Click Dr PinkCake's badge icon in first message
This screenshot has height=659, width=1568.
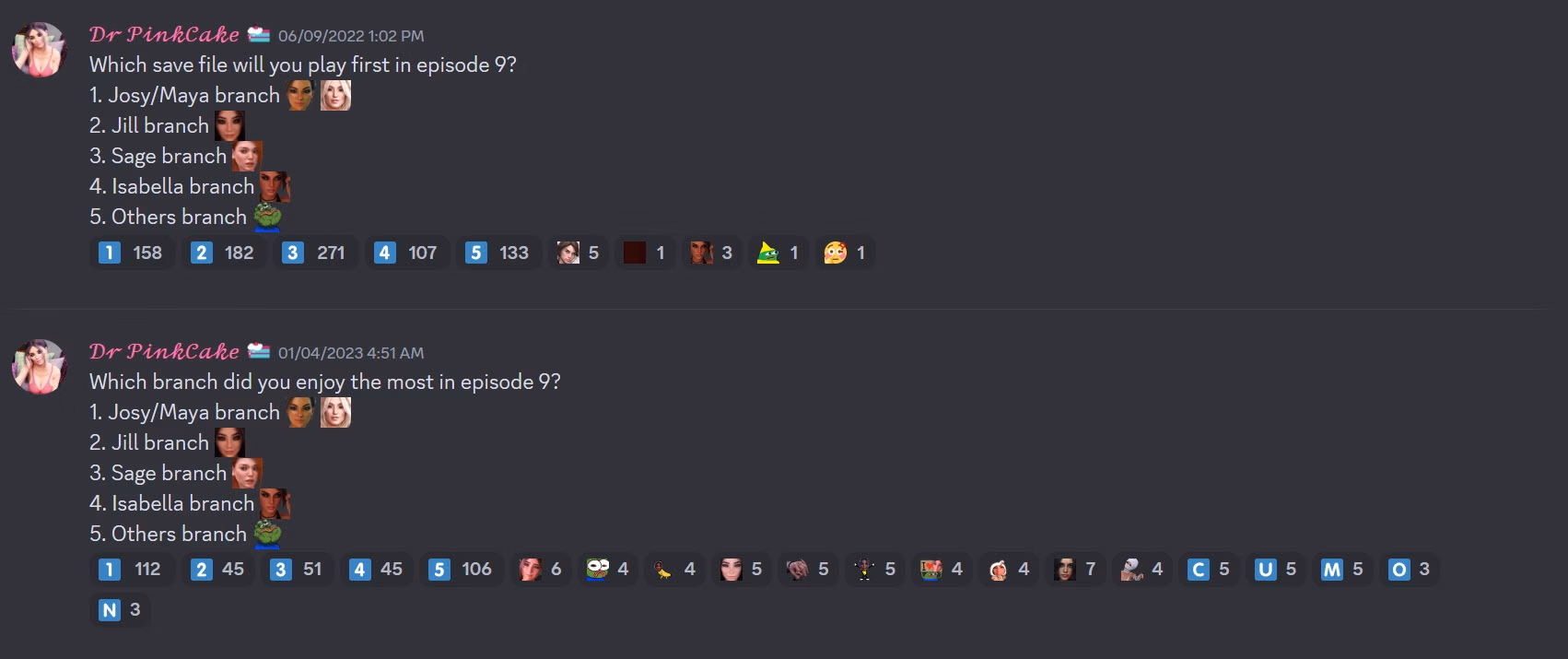[259, 35]
